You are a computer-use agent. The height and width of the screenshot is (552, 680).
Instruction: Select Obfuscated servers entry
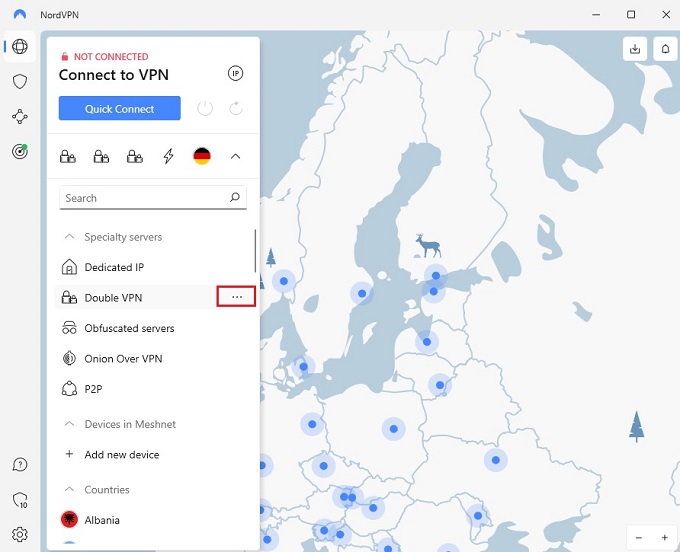[154, 328]
